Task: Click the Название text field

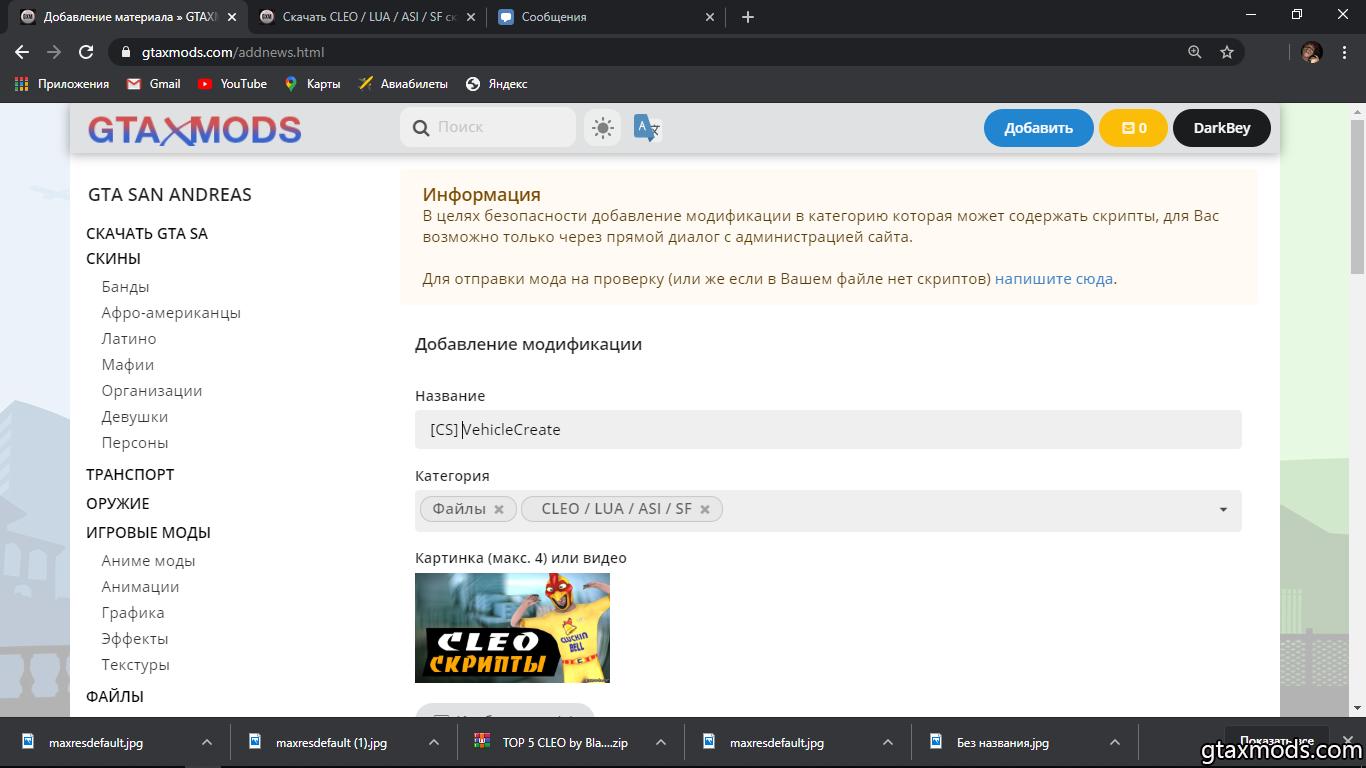Action: [828, 430]
